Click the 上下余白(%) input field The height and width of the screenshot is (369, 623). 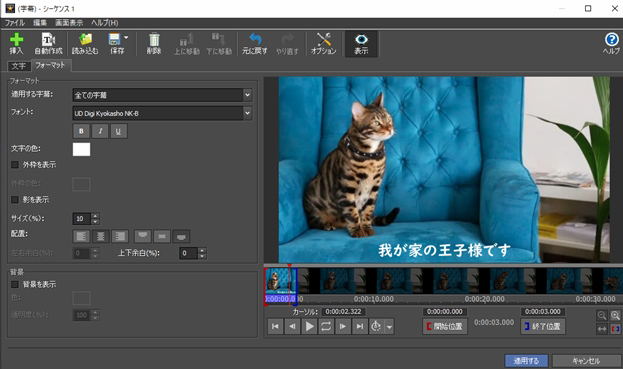click(188, 253)
